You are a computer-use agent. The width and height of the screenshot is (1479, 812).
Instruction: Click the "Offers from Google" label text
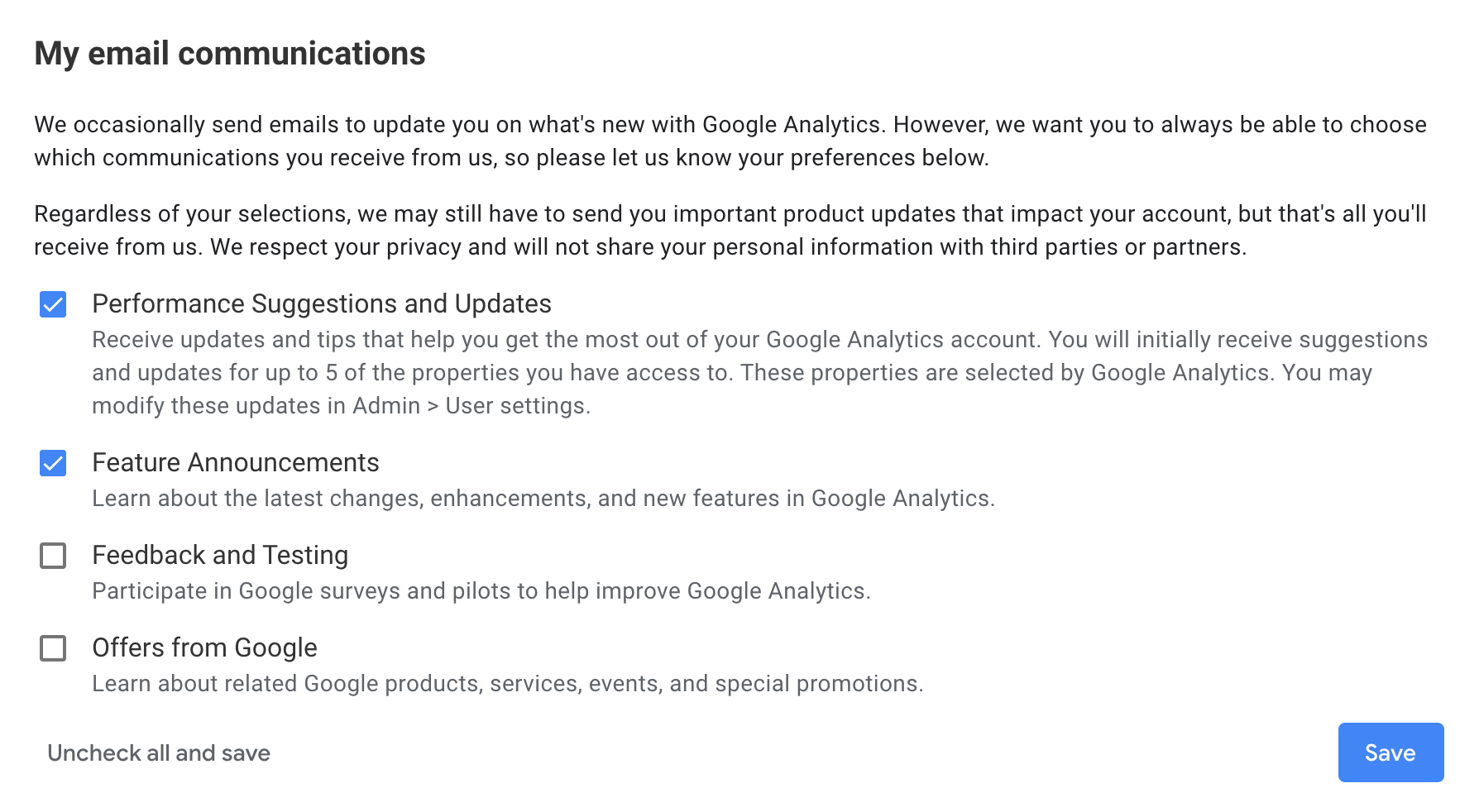pos(204,648)
